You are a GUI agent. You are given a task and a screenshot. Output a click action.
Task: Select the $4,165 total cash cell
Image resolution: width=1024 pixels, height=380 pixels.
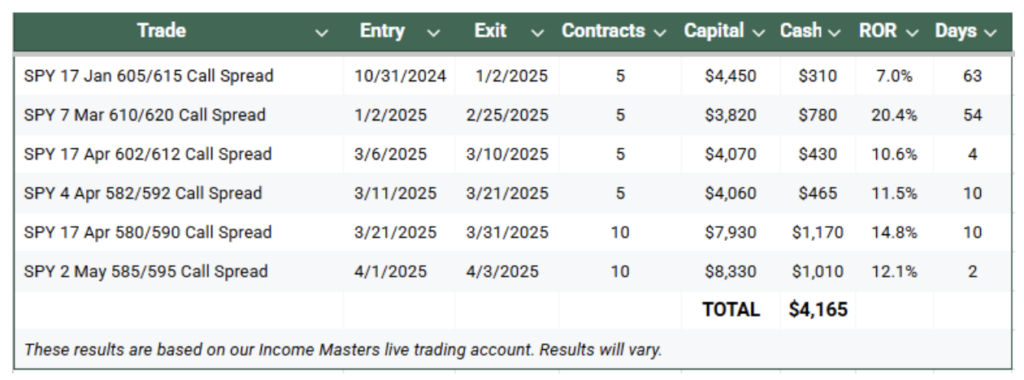coord(818,309)
